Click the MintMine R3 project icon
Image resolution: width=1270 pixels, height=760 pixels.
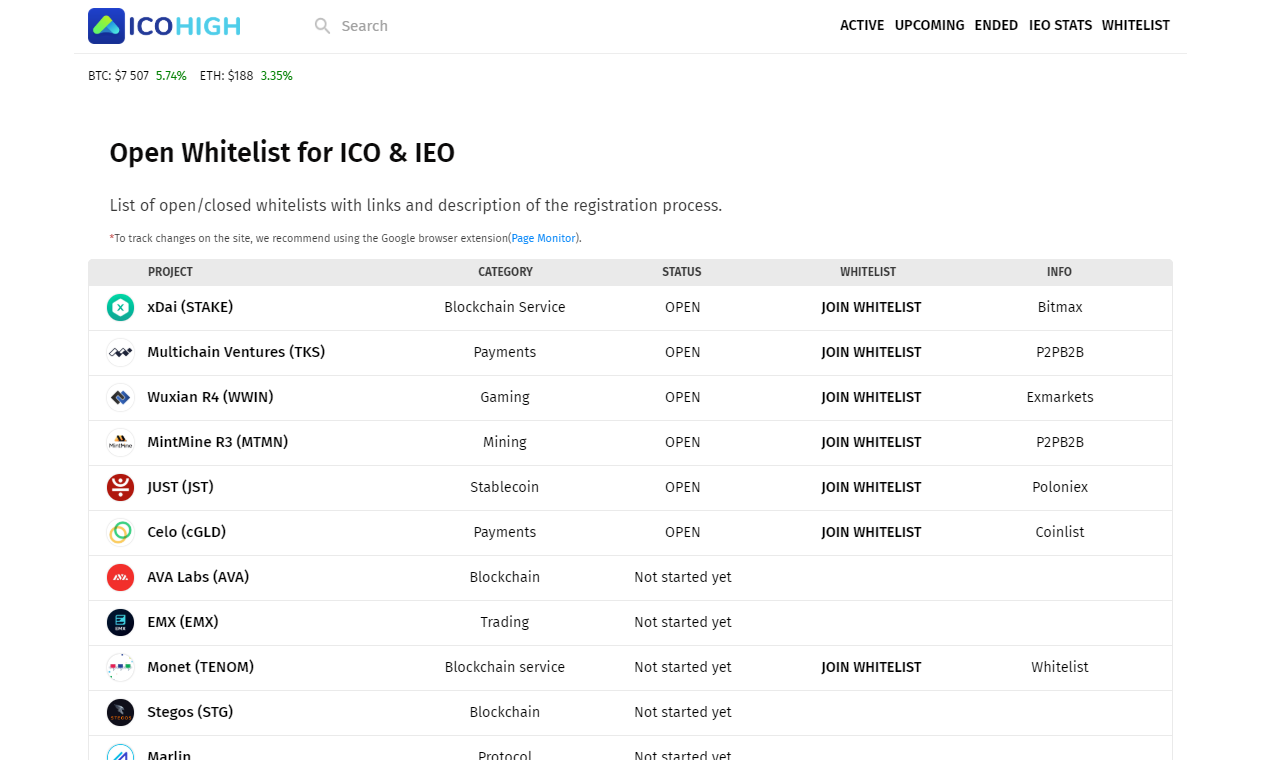[x=121, y=443]
